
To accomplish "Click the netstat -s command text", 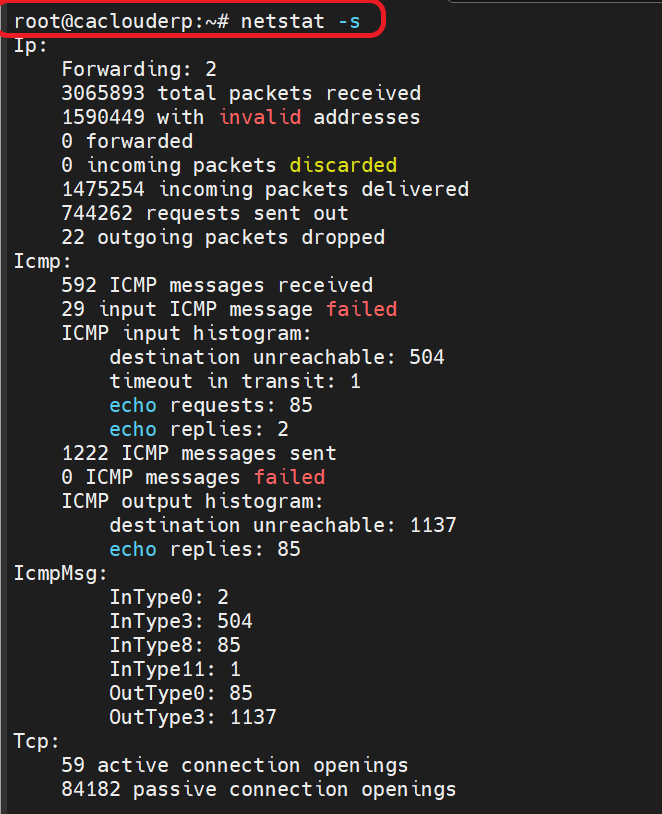I will pos(300,21).
